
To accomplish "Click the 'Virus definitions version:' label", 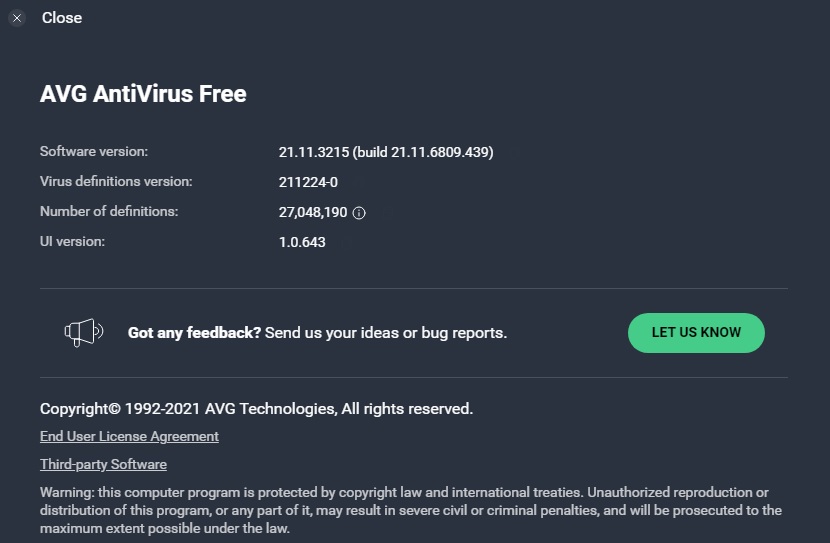I will [x=116, y=182].
